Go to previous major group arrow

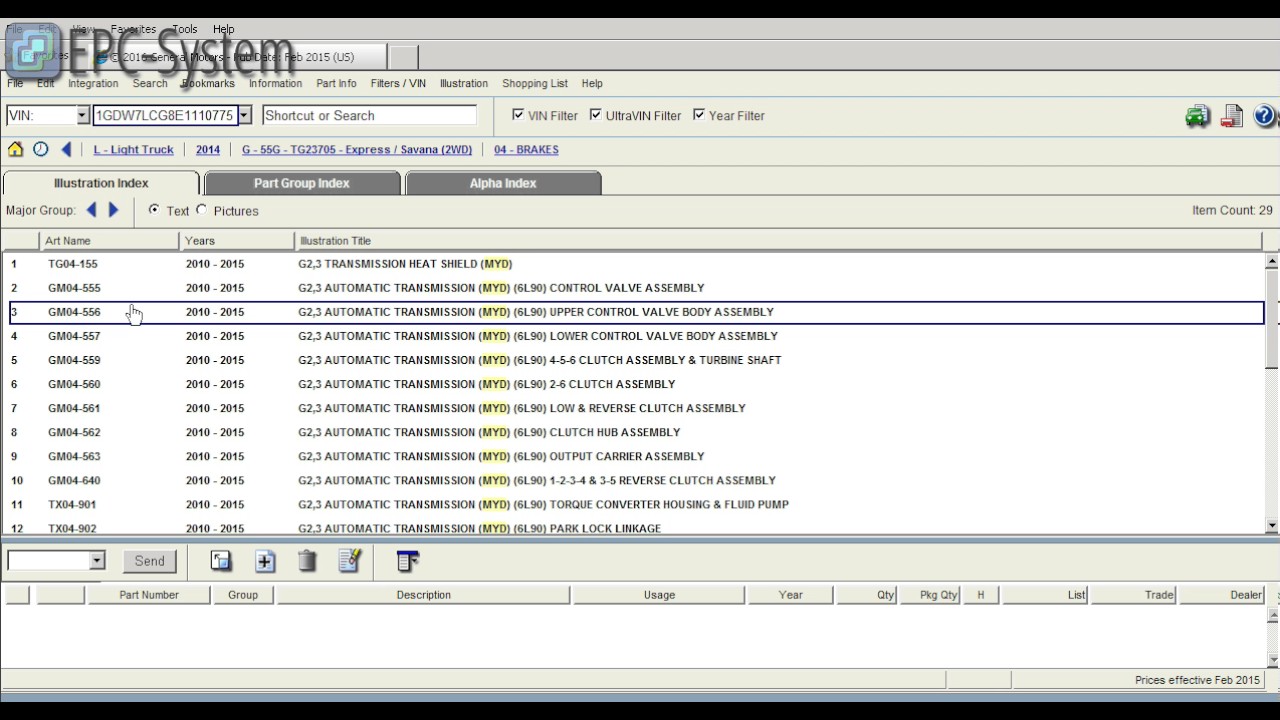pyautogui.click(x=91, y=210)
